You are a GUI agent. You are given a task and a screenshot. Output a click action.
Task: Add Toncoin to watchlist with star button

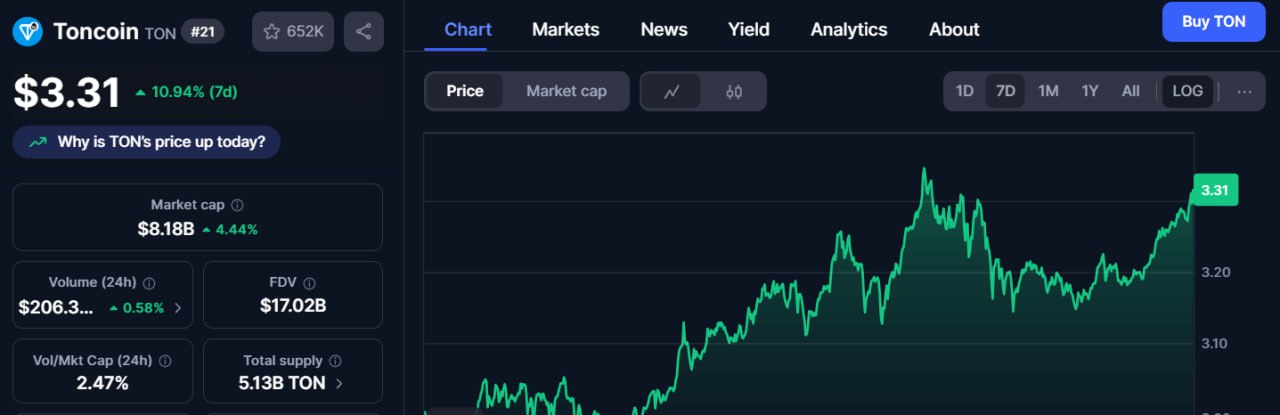click(x=293, y=32)
